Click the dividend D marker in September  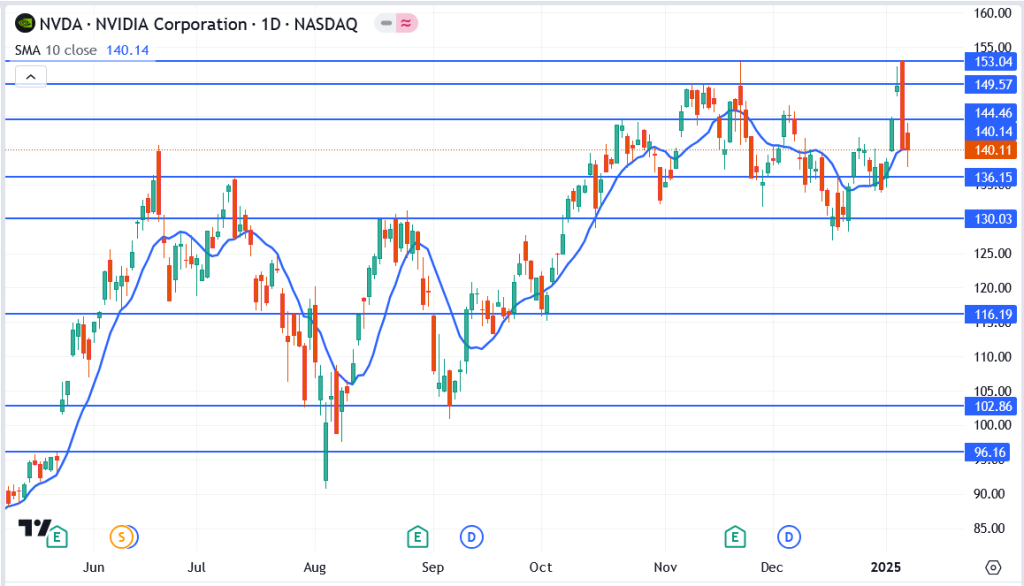tap(471, 537)
